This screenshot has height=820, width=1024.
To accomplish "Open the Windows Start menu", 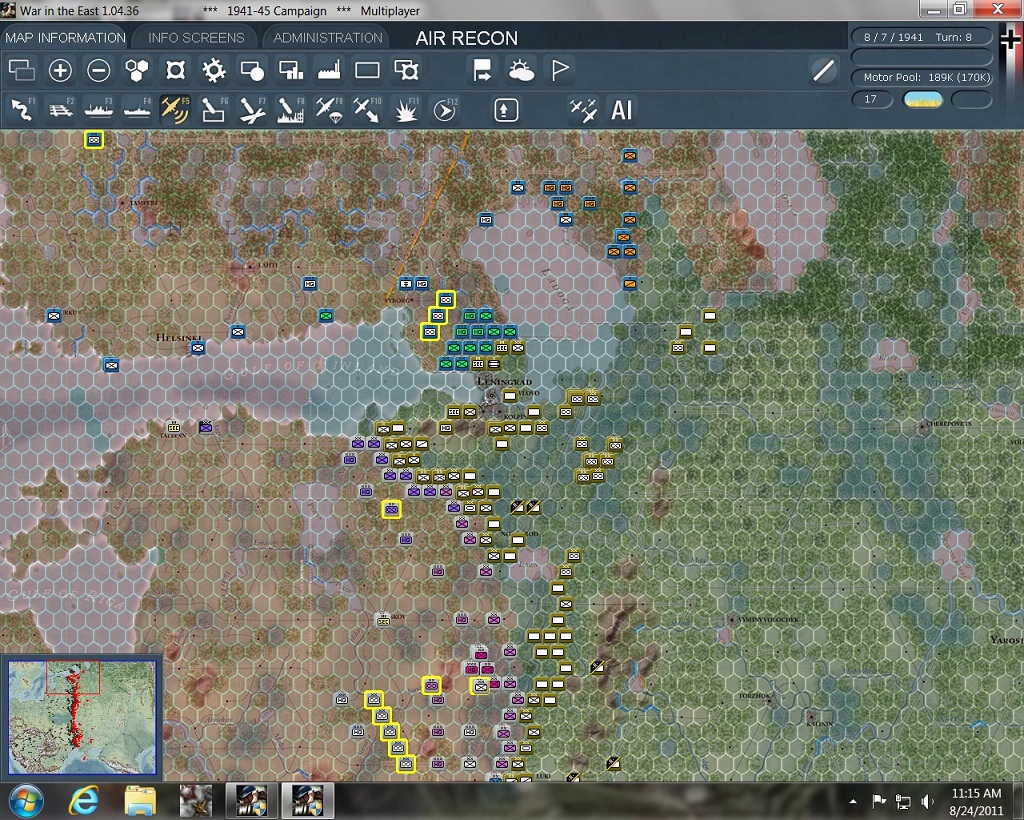I will tap(26, 801).
